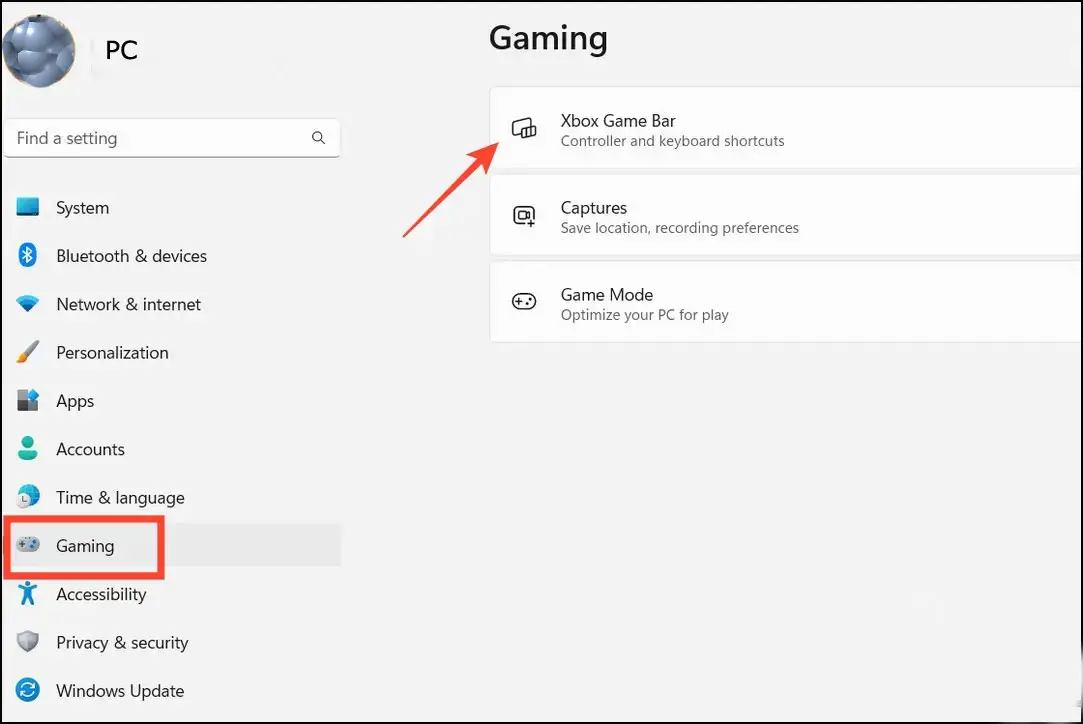Click the Windows Update refresh icon

point(28,690)
